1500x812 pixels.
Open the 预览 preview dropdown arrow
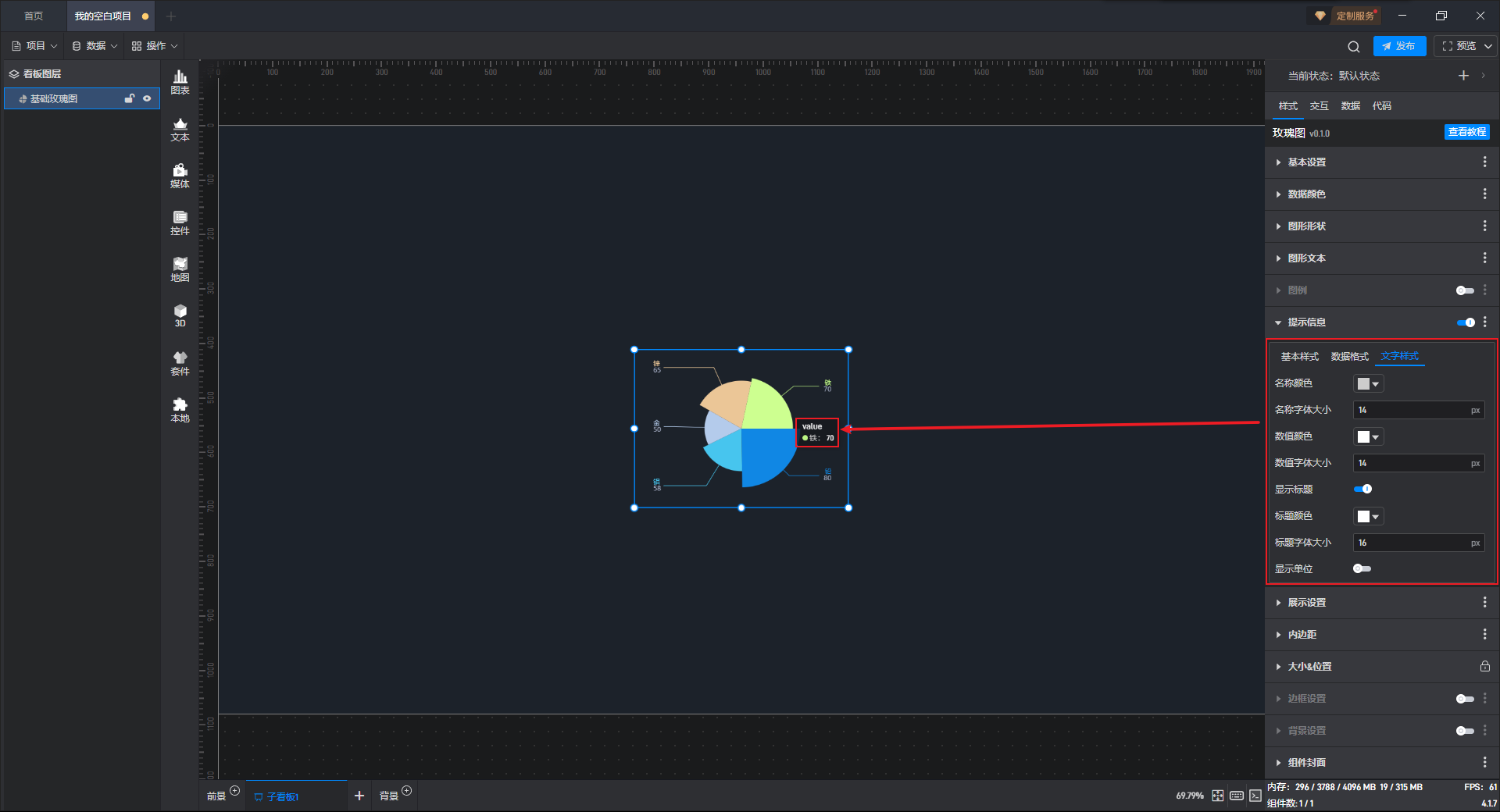(x=1488, y=46)
